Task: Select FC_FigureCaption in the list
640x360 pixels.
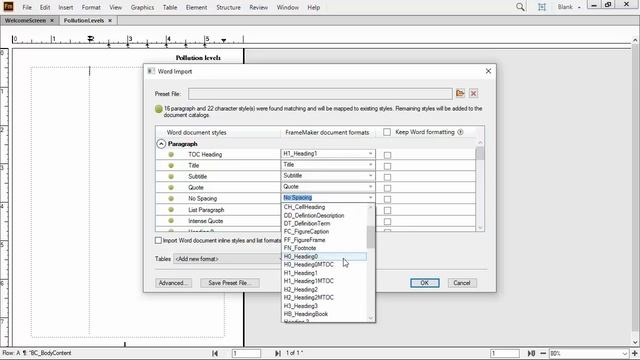Action: 324,231
